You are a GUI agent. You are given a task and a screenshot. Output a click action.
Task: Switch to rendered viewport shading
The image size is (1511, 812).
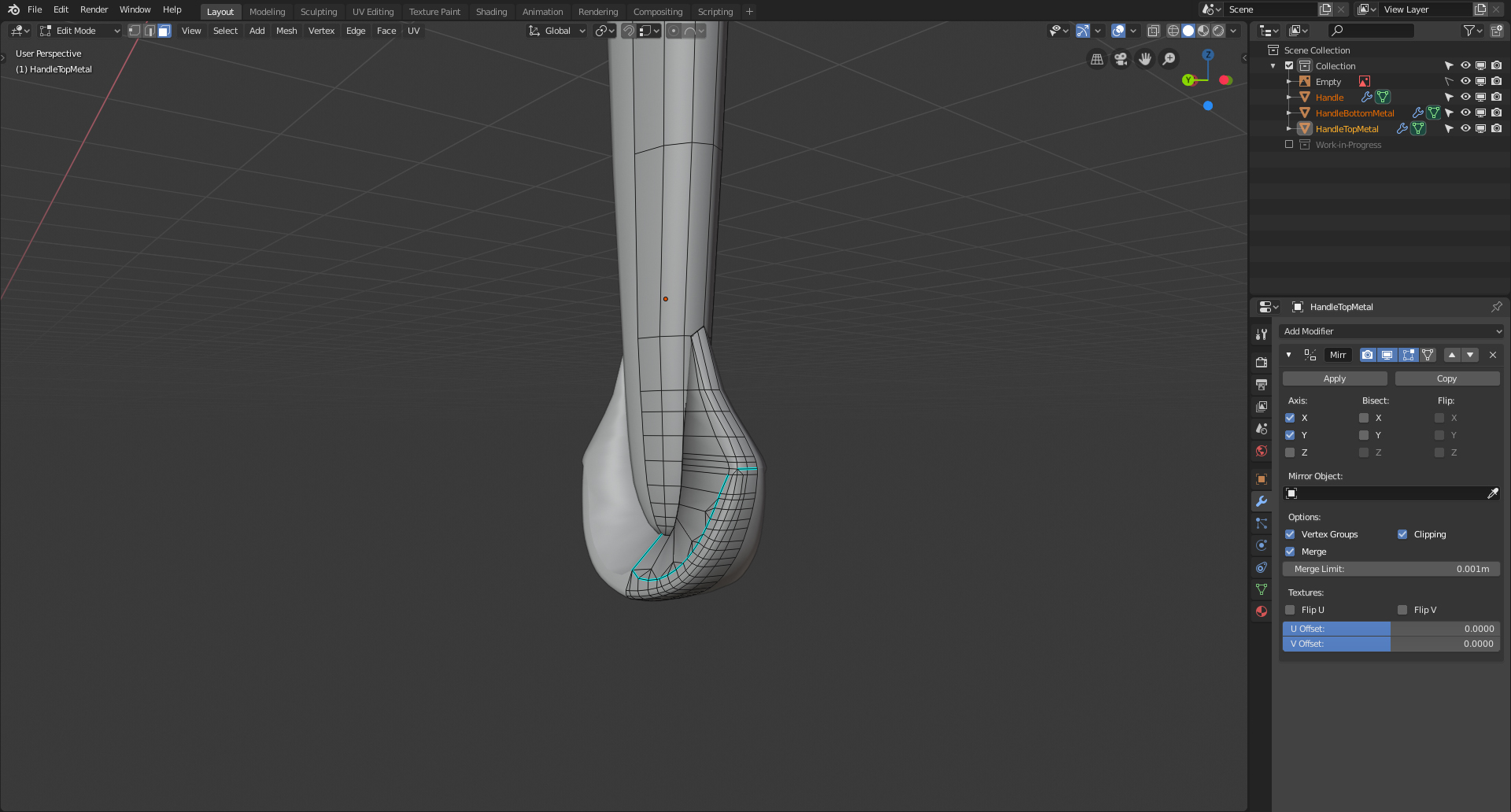tap(1218, 31)
